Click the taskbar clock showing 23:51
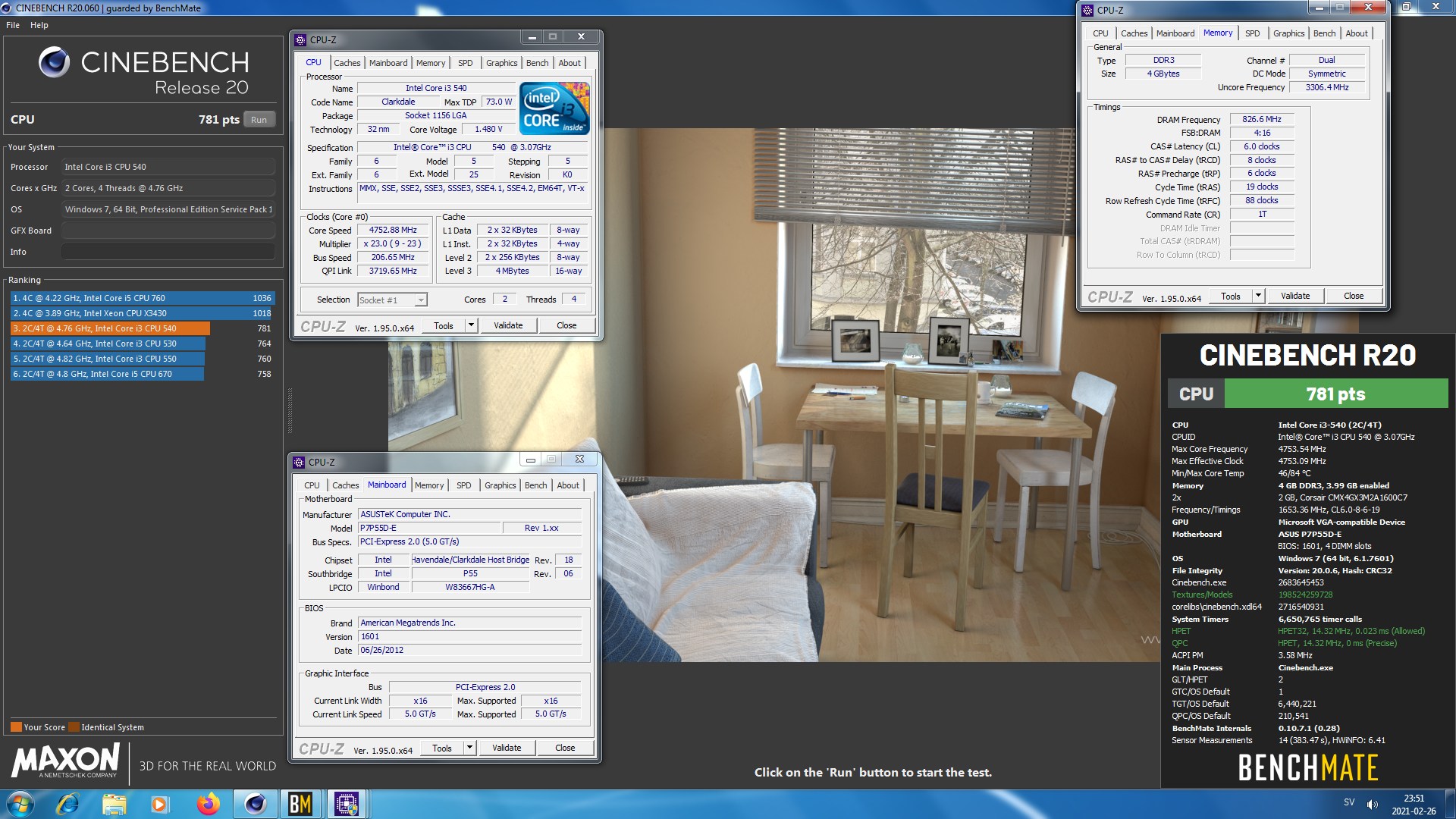 click(x=1414, y=804)
